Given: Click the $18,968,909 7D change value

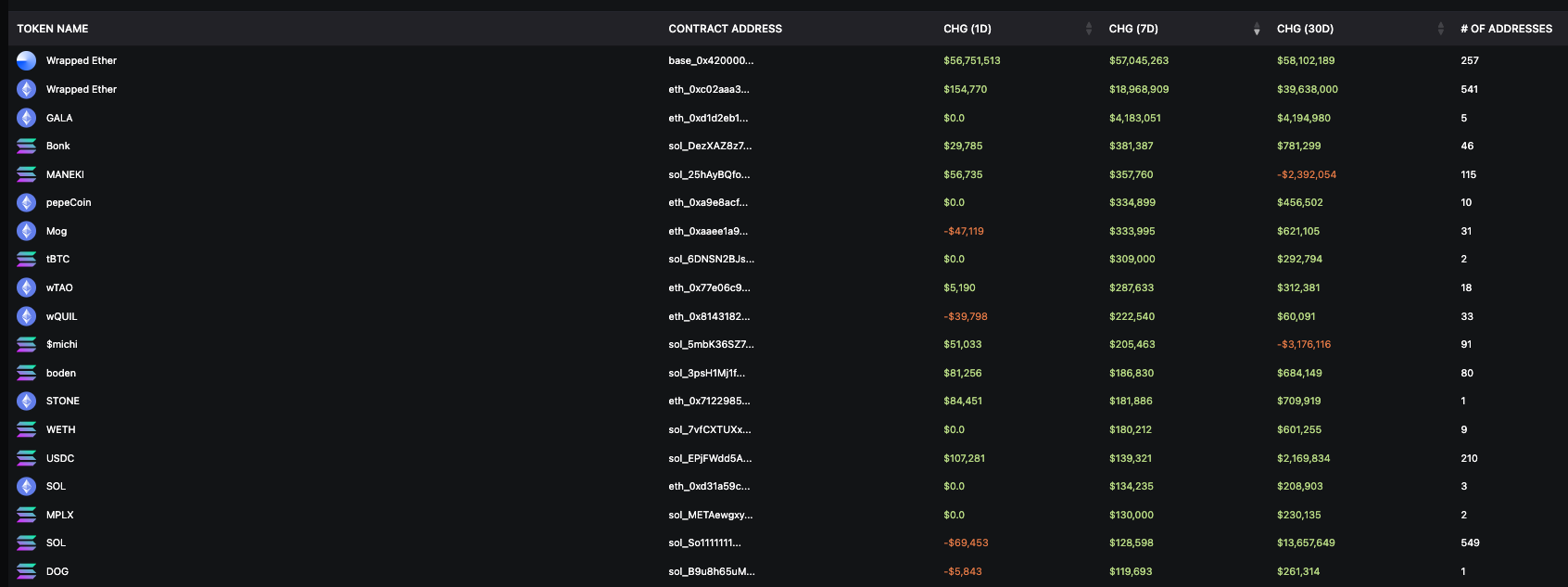Looking at the screenshot, I should (1139, 89).
